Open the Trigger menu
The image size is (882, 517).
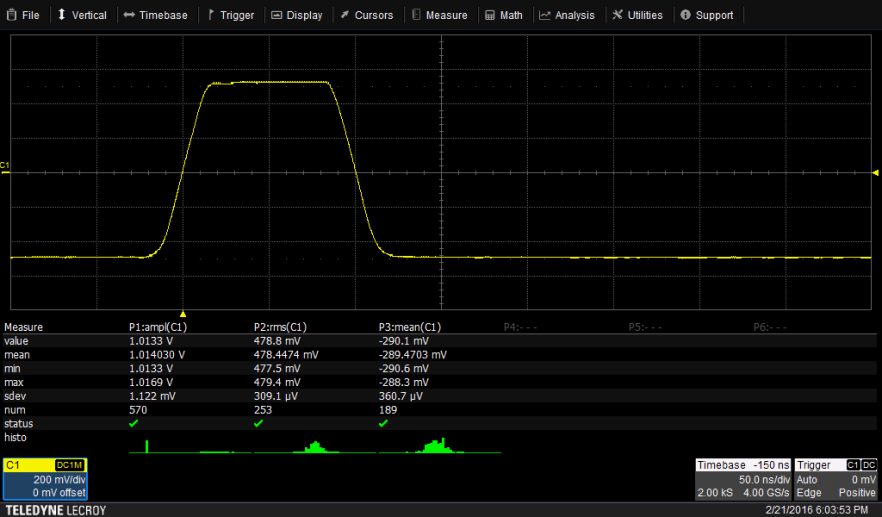coord(231,15)
